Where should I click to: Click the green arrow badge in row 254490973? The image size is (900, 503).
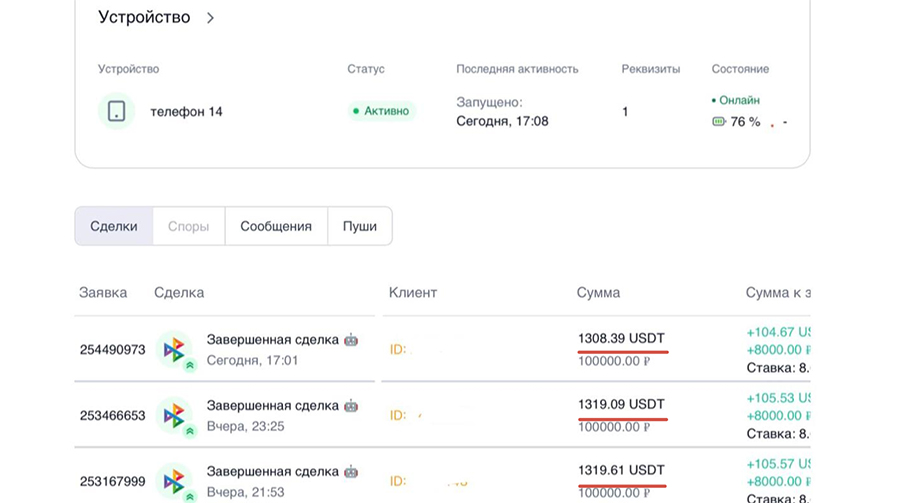pos(190,365)
